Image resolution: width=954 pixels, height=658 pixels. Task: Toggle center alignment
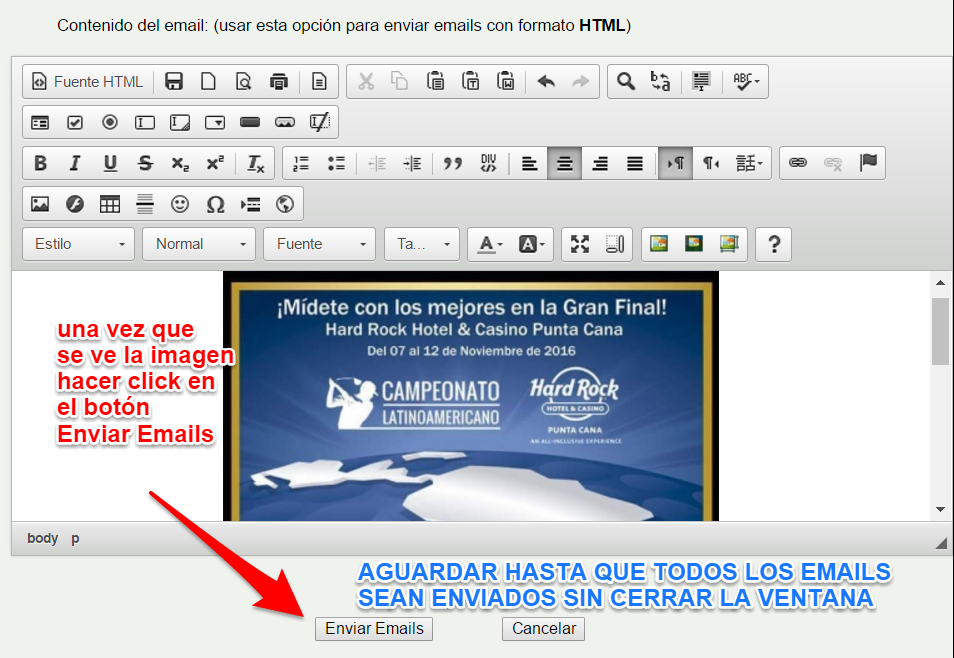pyautogui.click(x=565, y=163)
